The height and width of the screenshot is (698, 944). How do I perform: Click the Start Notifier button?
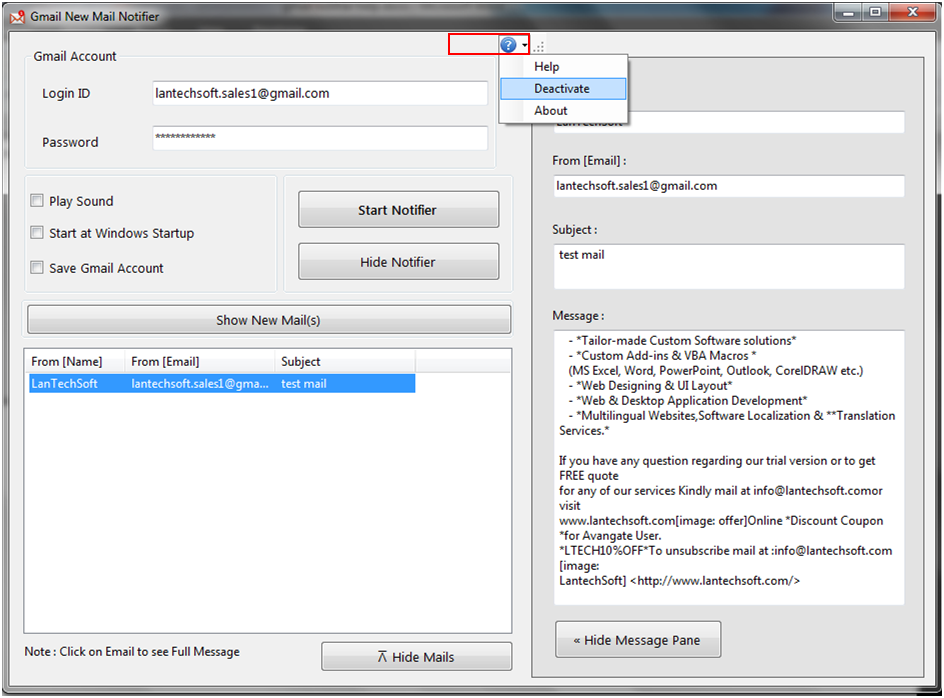coord(398,210)
